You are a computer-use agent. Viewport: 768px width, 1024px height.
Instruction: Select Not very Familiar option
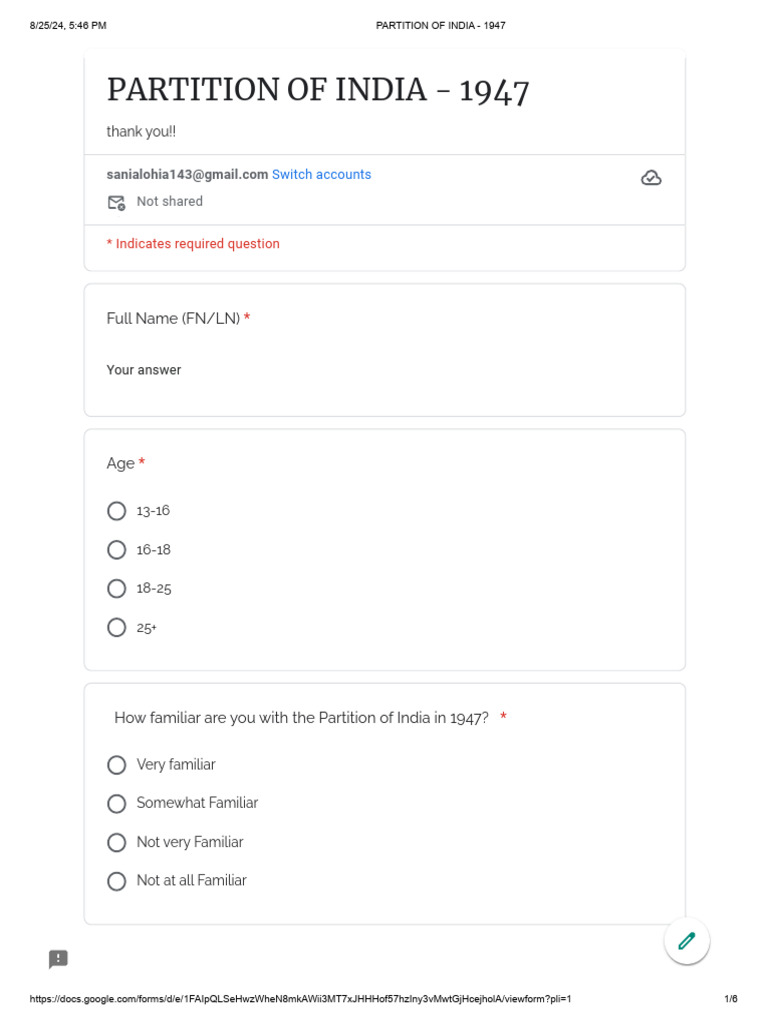point(117,843)
